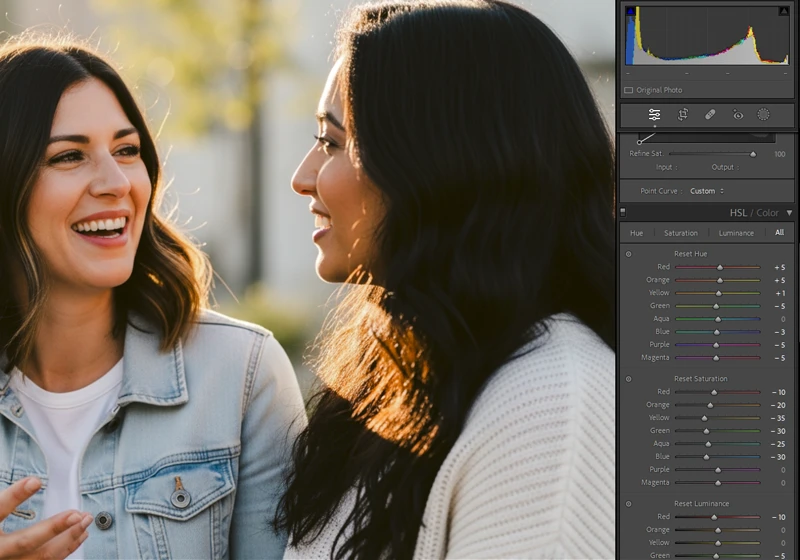
Task: Click the Hue Red value +5
Action: coord(780,267)
